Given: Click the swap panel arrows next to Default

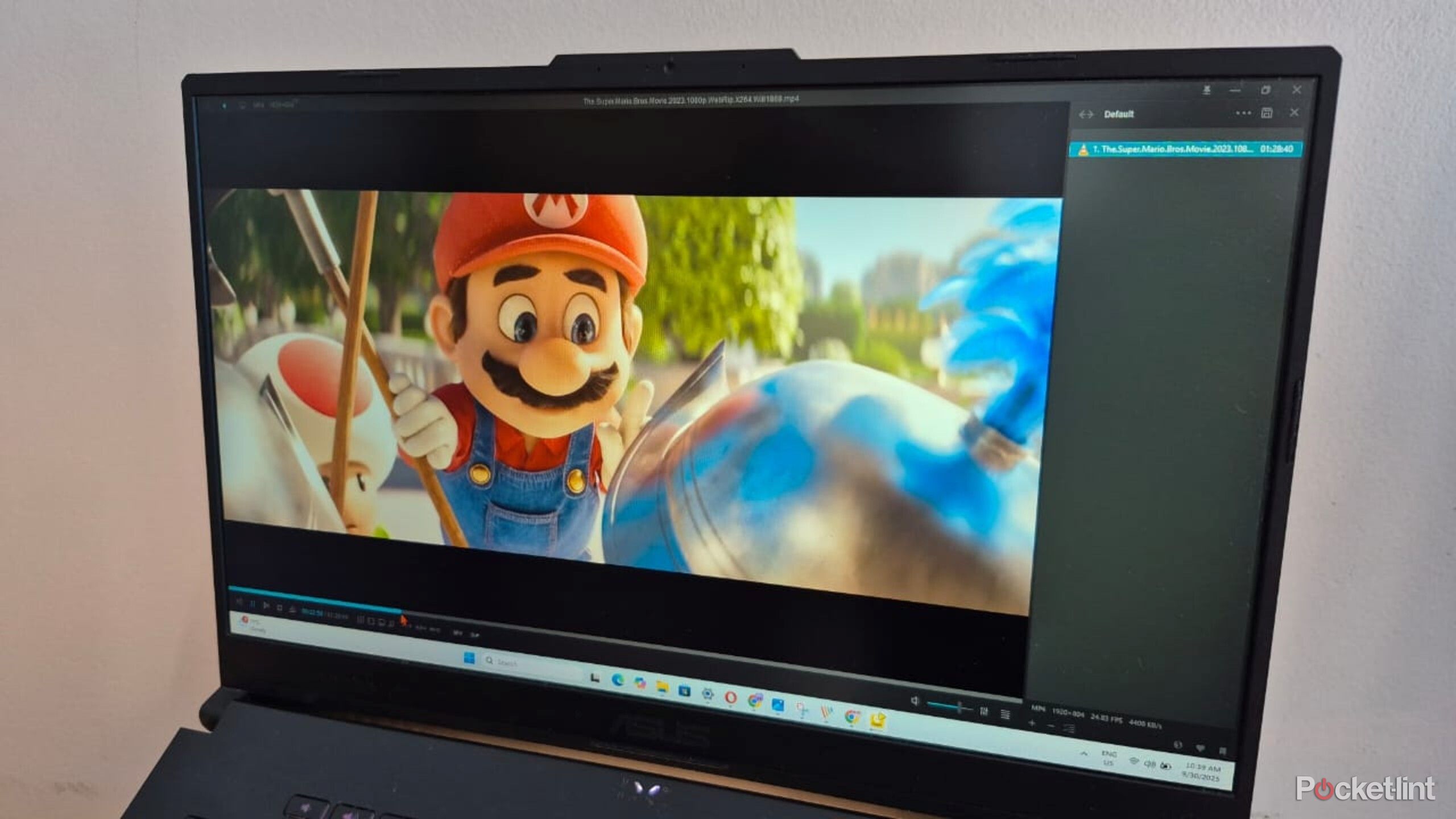Looking at the screenshot, I should pos(1086,114).
